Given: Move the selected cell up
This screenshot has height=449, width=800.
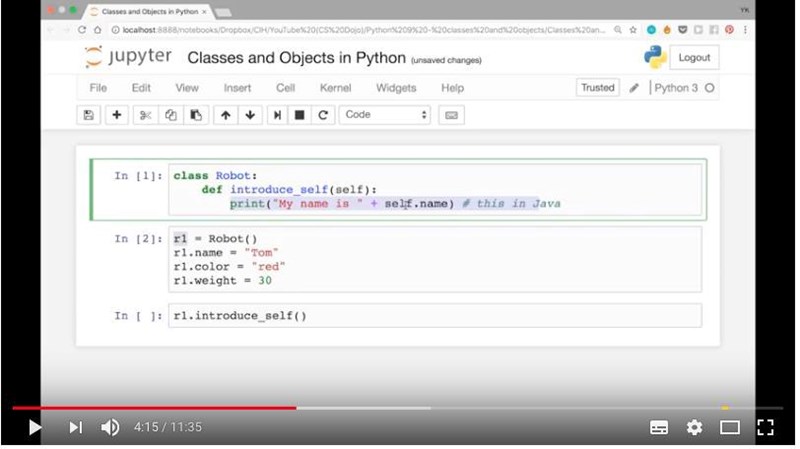Looking at the screenshot, I should 226,115.
